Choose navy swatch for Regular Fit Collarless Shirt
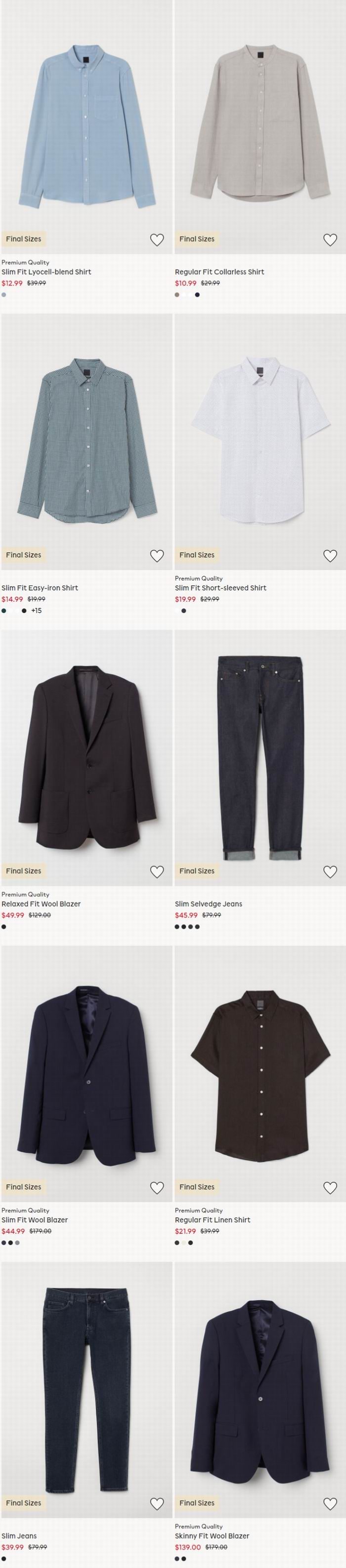The width and height of the screenshot is (346, 1568). pyautogui.click(x=197, y=295)
